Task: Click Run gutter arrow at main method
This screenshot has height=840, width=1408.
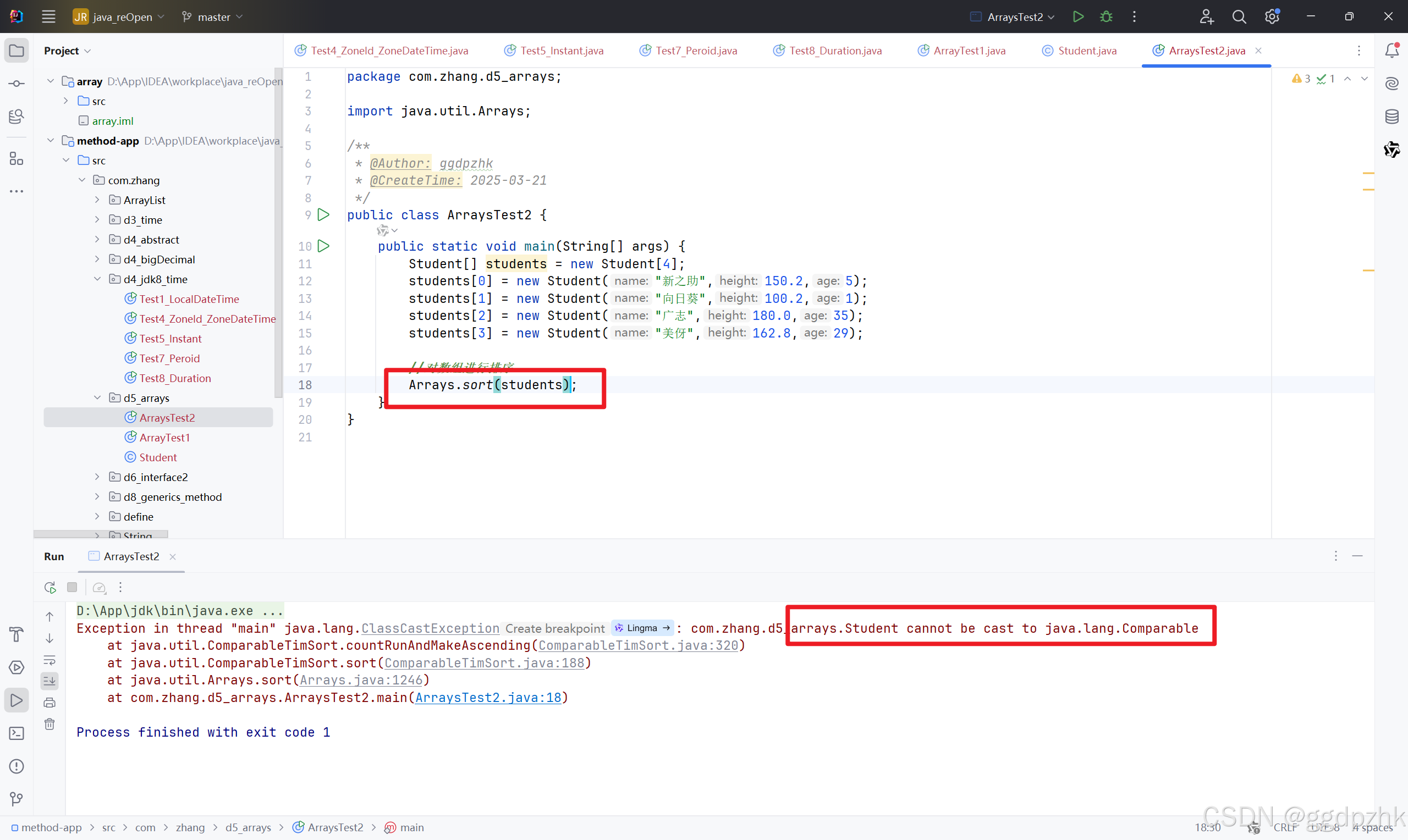Action: (323, 246)
